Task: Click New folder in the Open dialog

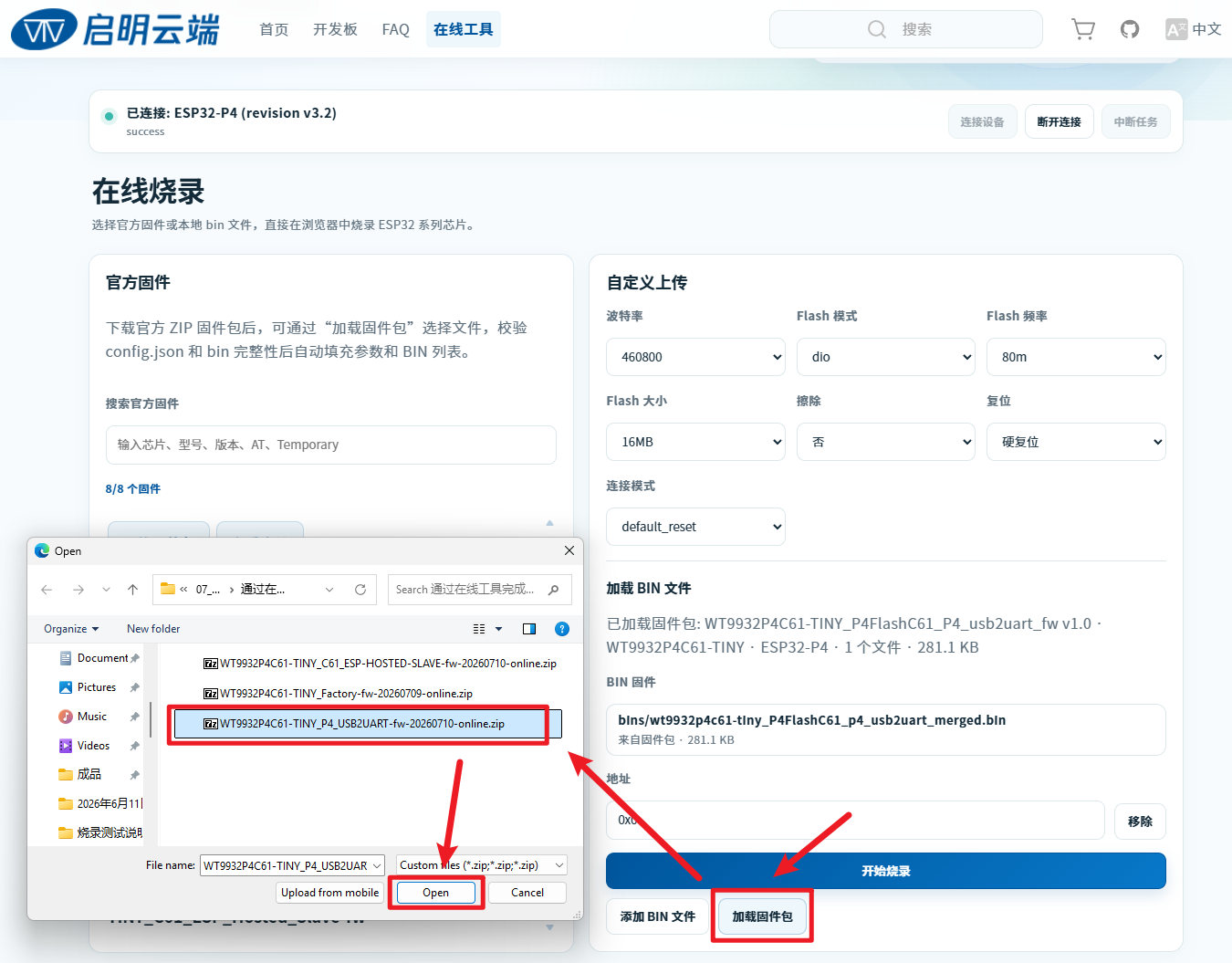Action: (x=153, y=629)
